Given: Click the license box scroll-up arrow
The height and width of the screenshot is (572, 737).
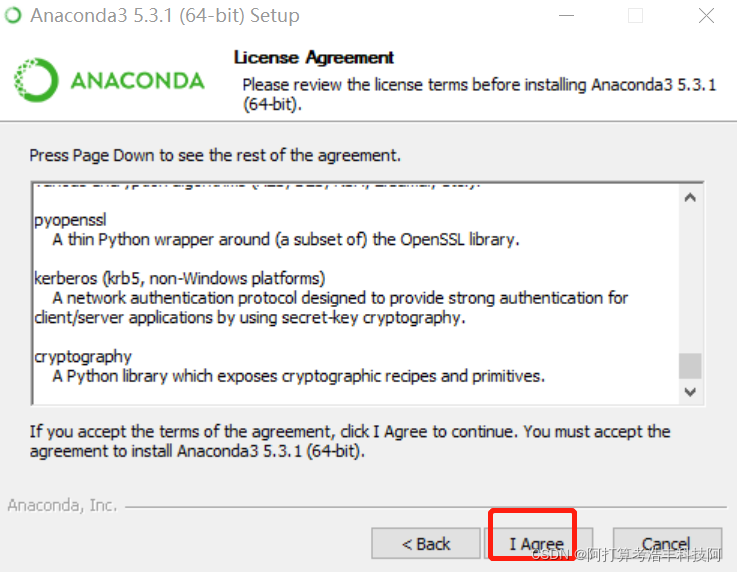Looking at the screenshot, I should (x=690, y=197).
